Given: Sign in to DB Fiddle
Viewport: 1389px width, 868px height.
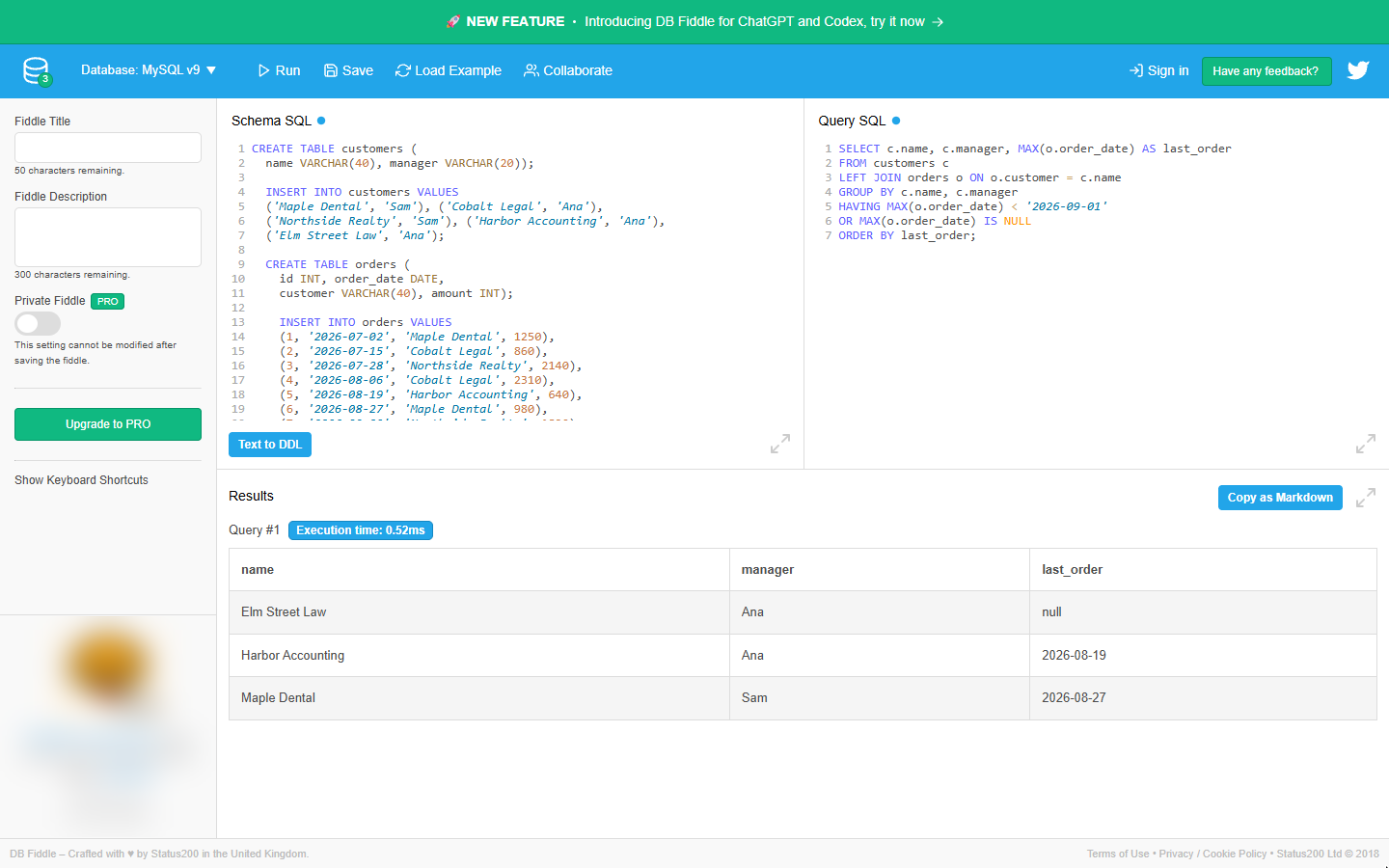Looking at the screenshot, I should tap(1159, 71).
